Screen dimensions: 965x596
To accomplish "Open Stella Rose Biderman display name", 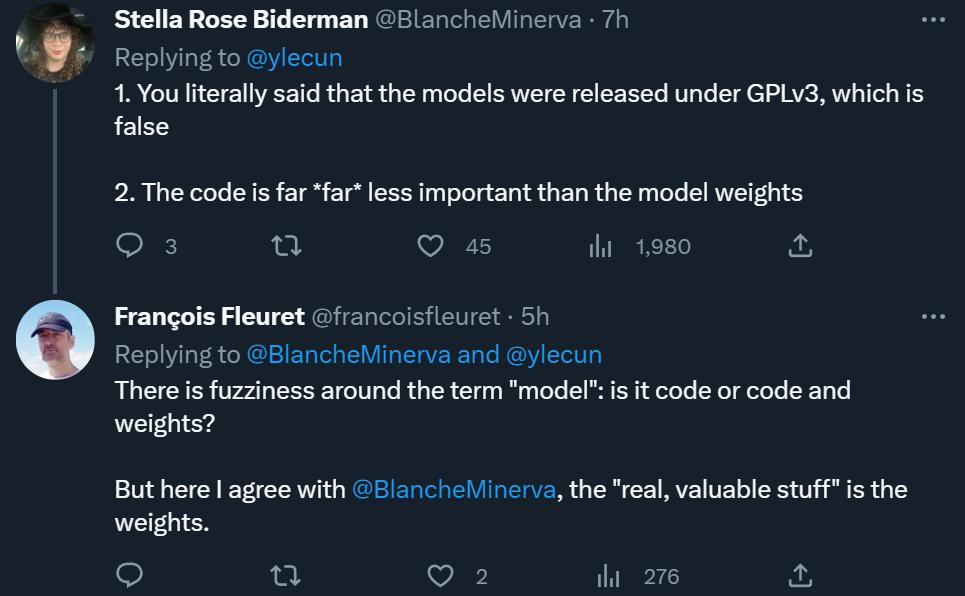I will coord(241,20).
